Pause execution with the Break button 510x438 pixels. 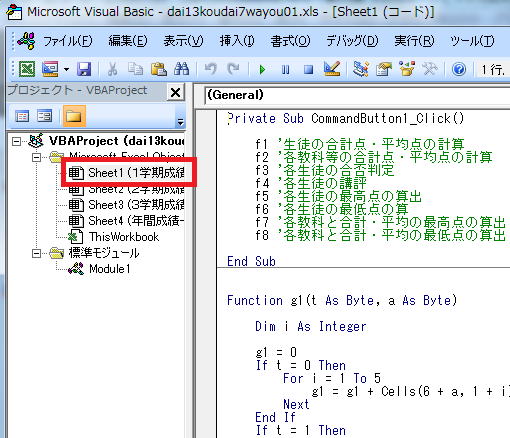tap(285, 70)
